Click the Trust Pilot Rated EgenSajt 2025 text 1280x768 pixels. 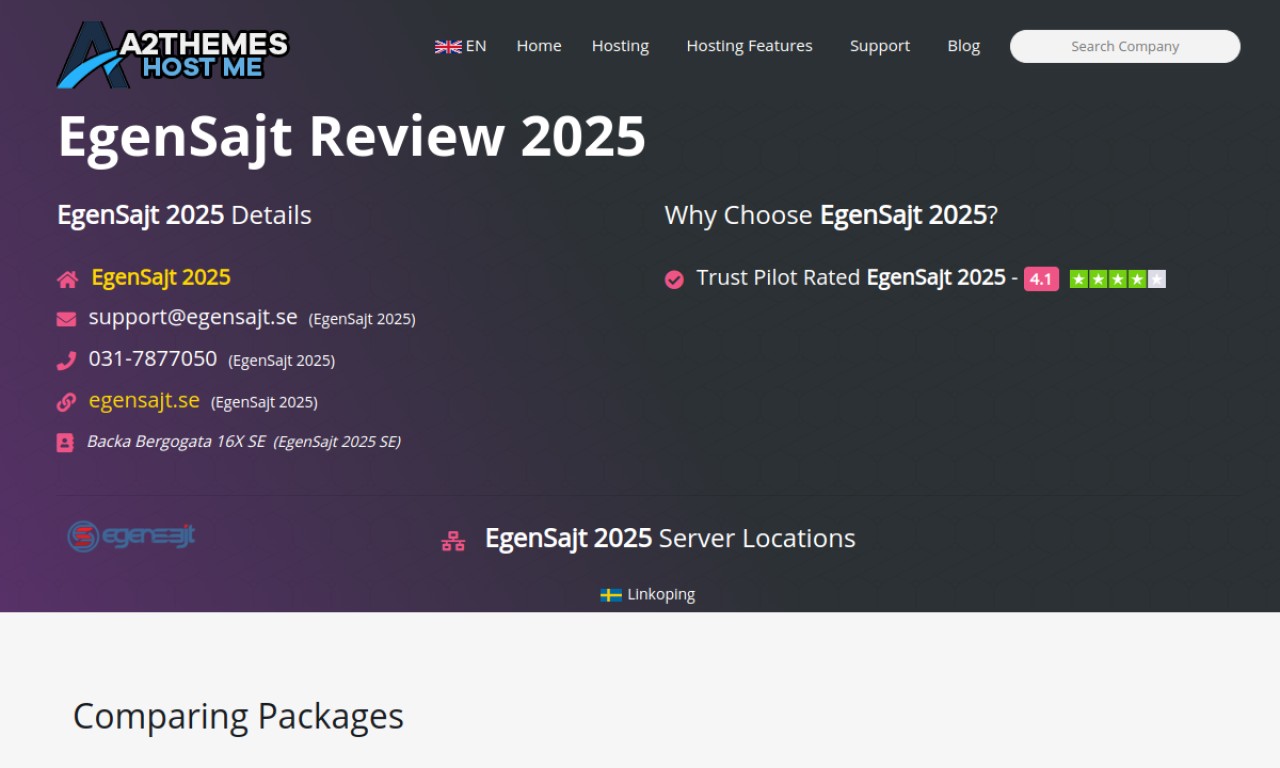pyautogui.click(x=851, y=277)
